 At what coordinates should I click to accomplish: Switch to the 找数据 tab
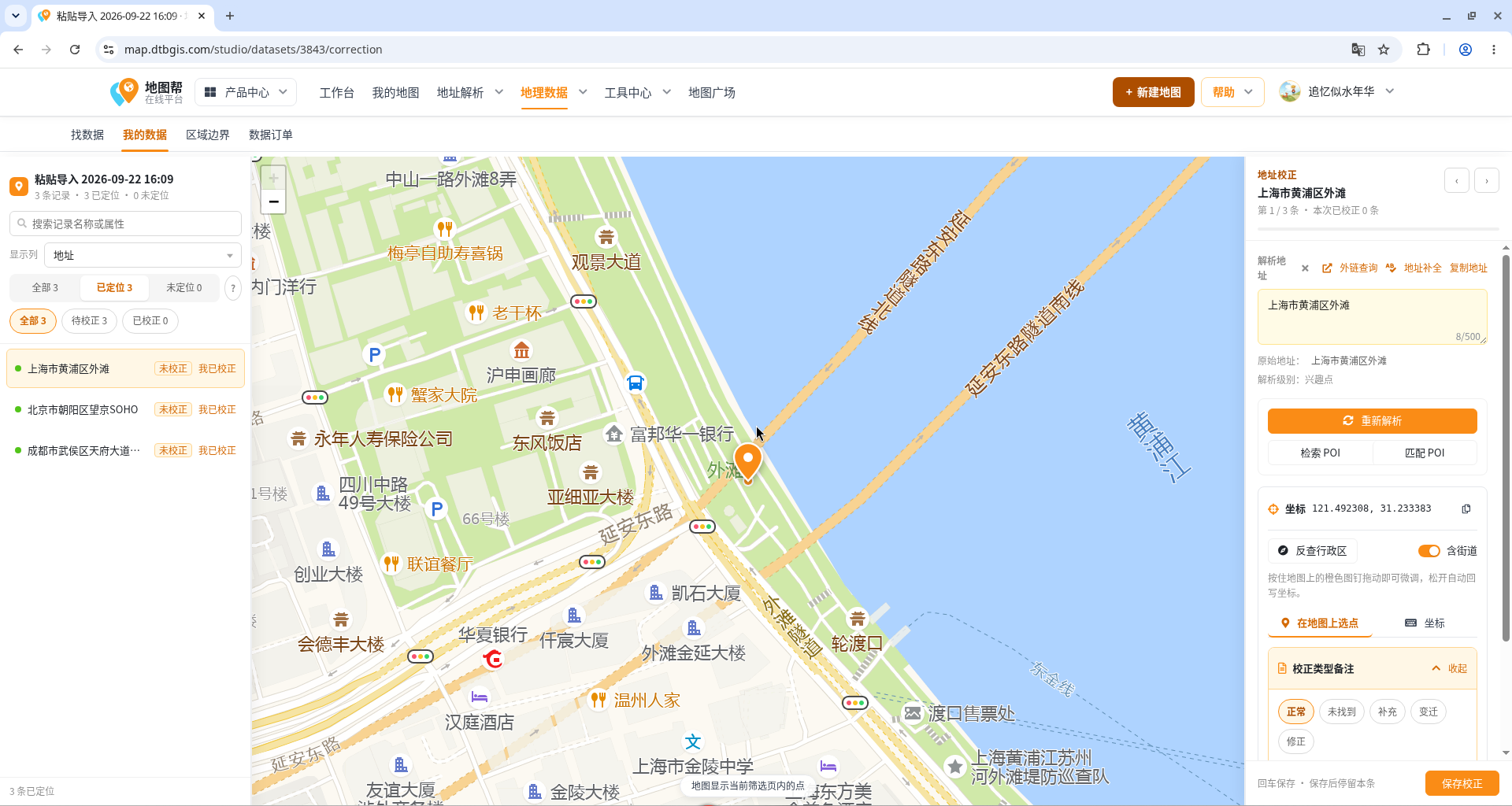pos(87,135)
